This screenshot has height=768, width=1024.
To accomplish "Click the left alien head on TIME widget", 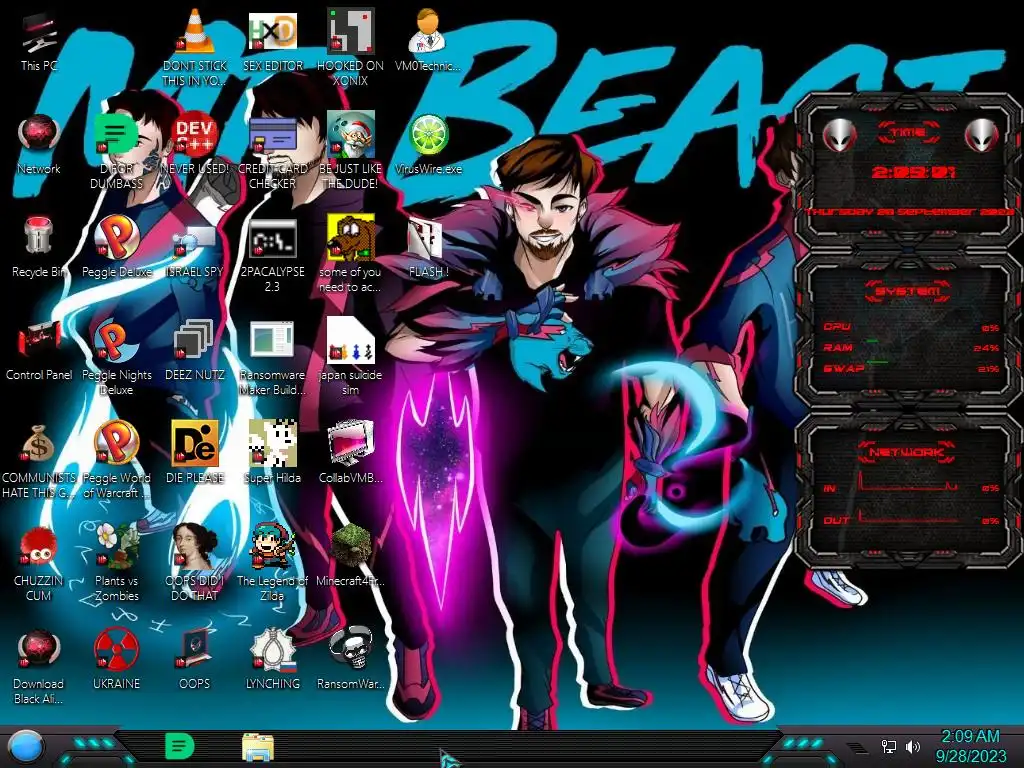I will point(839,136).
